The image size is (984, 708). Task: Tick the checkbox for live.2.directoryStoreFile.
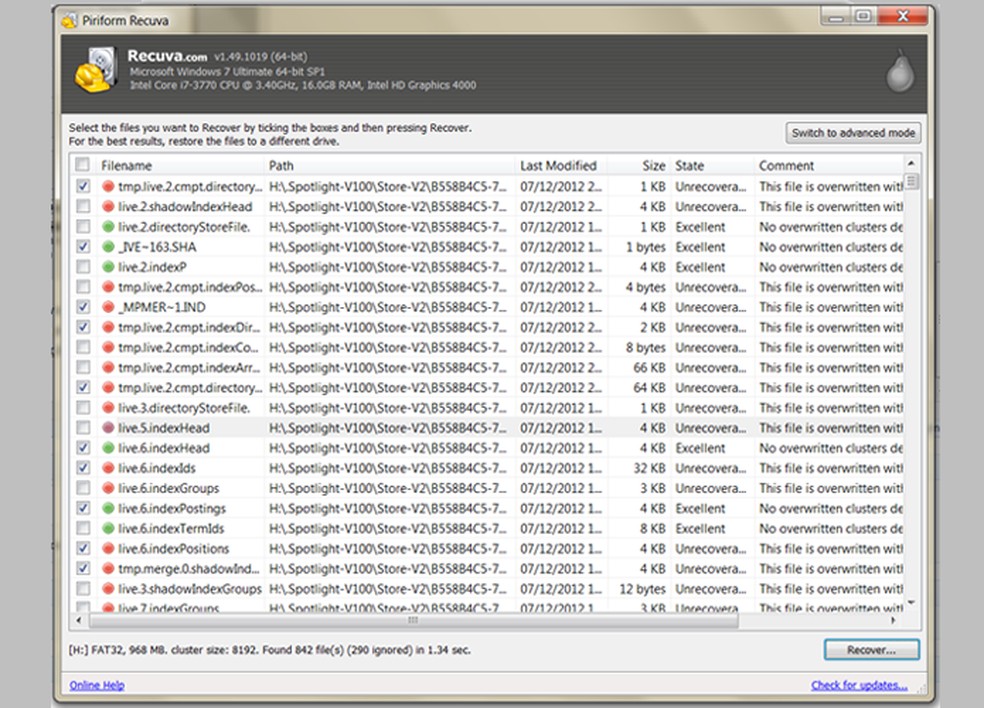coord(82,227)
